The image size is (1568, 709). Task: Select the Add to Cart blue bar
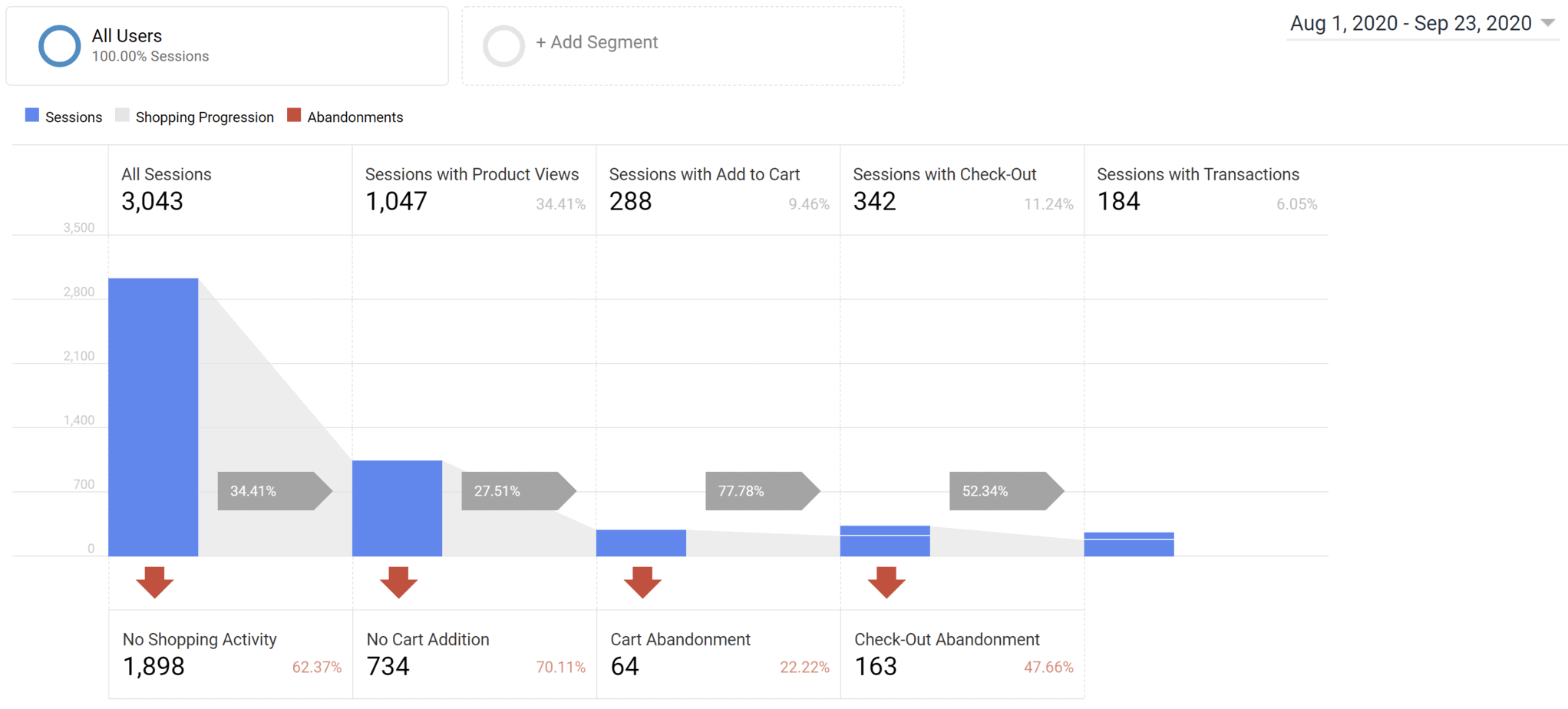tap(642, 543)
